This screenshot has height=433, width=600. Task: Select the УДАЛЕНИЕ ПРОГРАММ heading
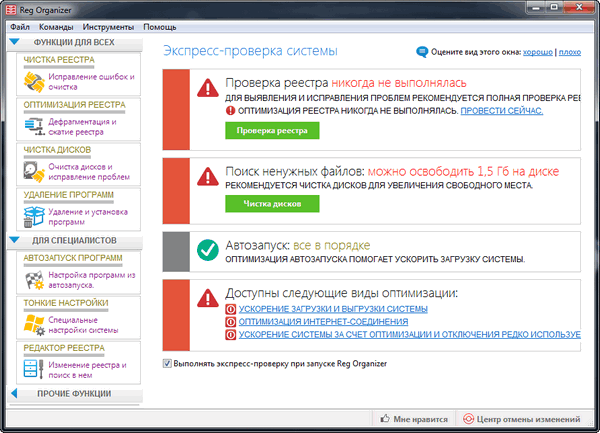68,195
